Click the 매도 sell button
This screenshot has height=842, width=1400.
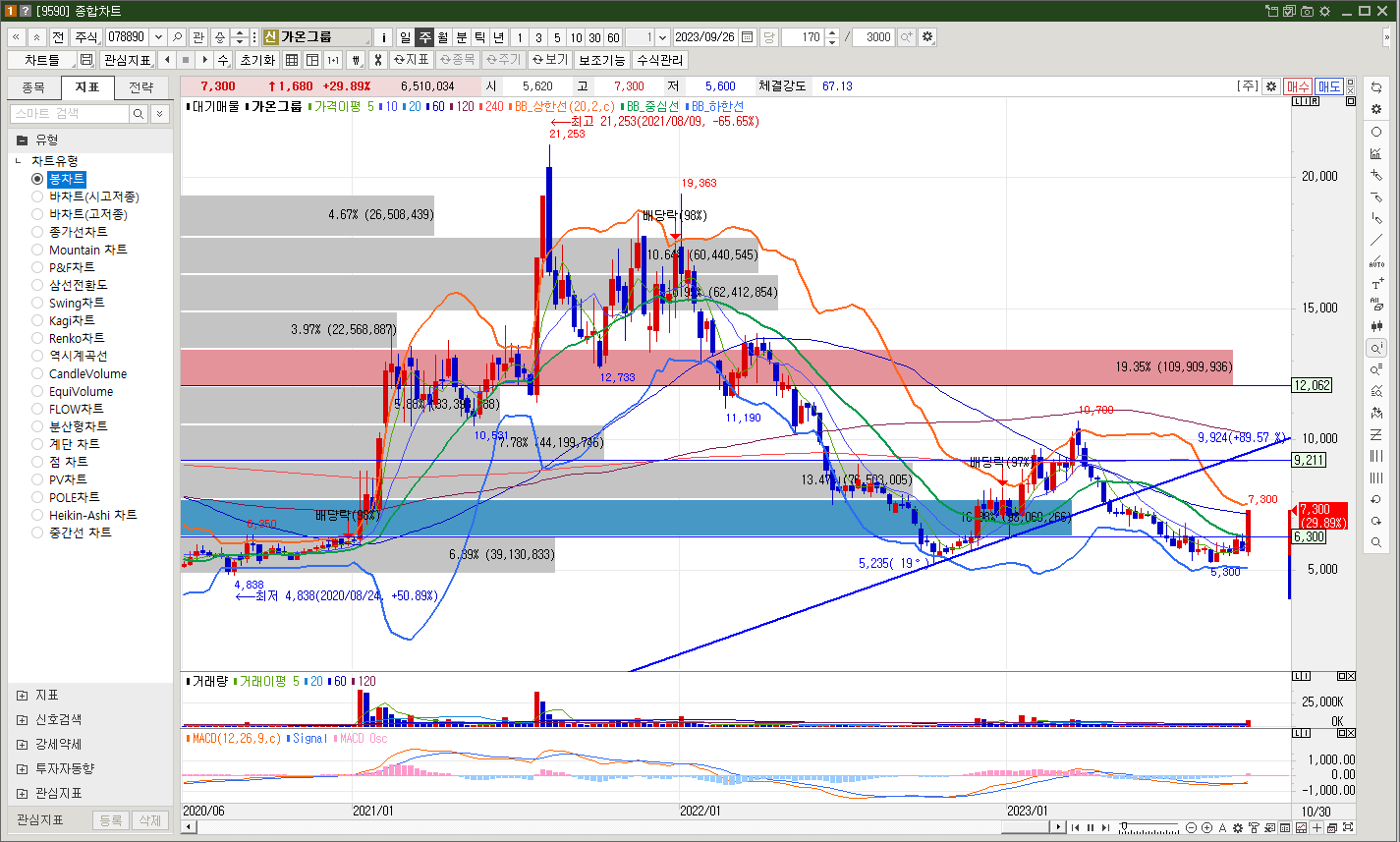(1329, 86)
